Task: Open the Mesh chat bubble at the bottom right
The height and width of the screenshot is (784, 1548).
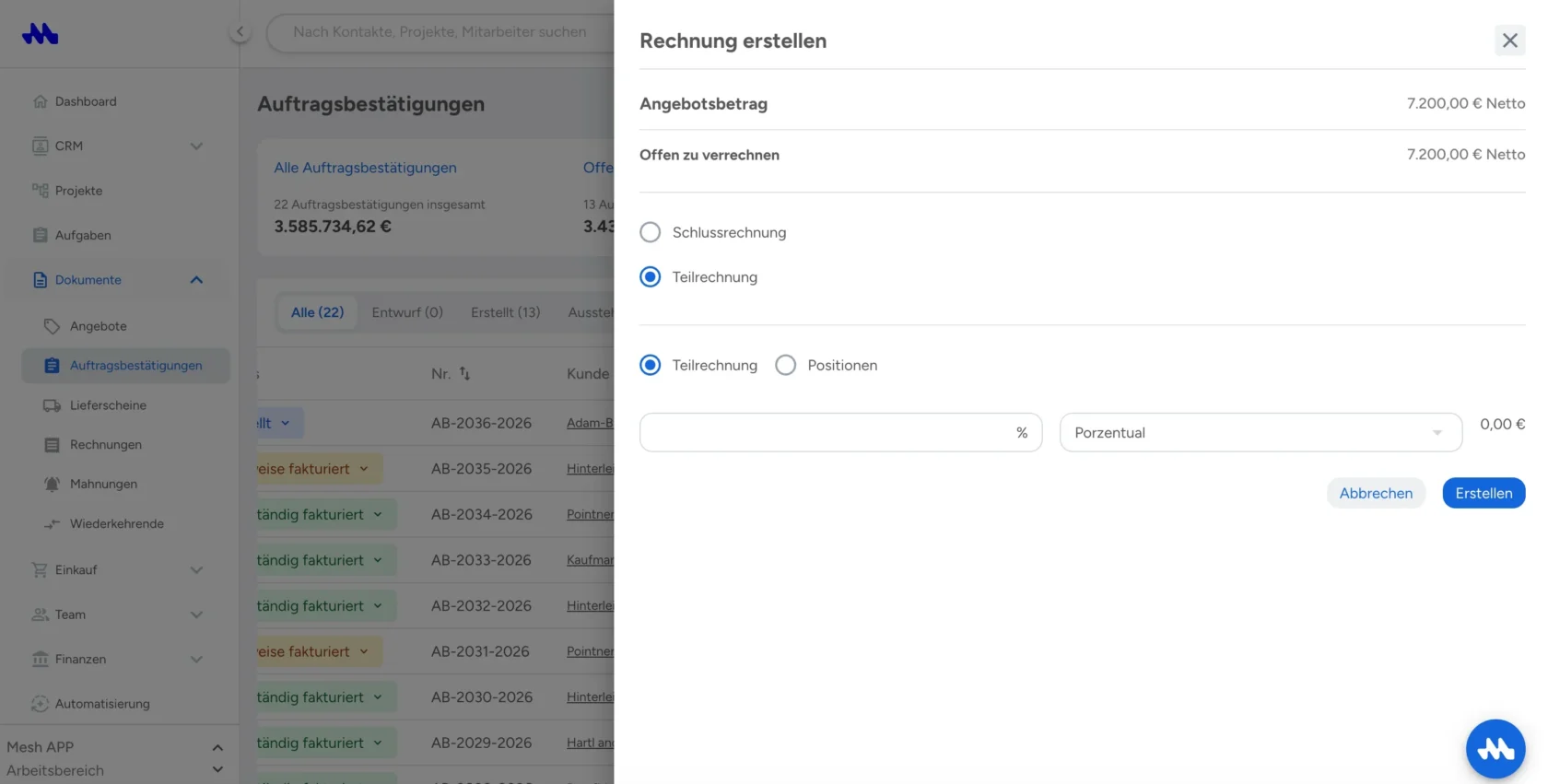Action: click(1495, 749)
